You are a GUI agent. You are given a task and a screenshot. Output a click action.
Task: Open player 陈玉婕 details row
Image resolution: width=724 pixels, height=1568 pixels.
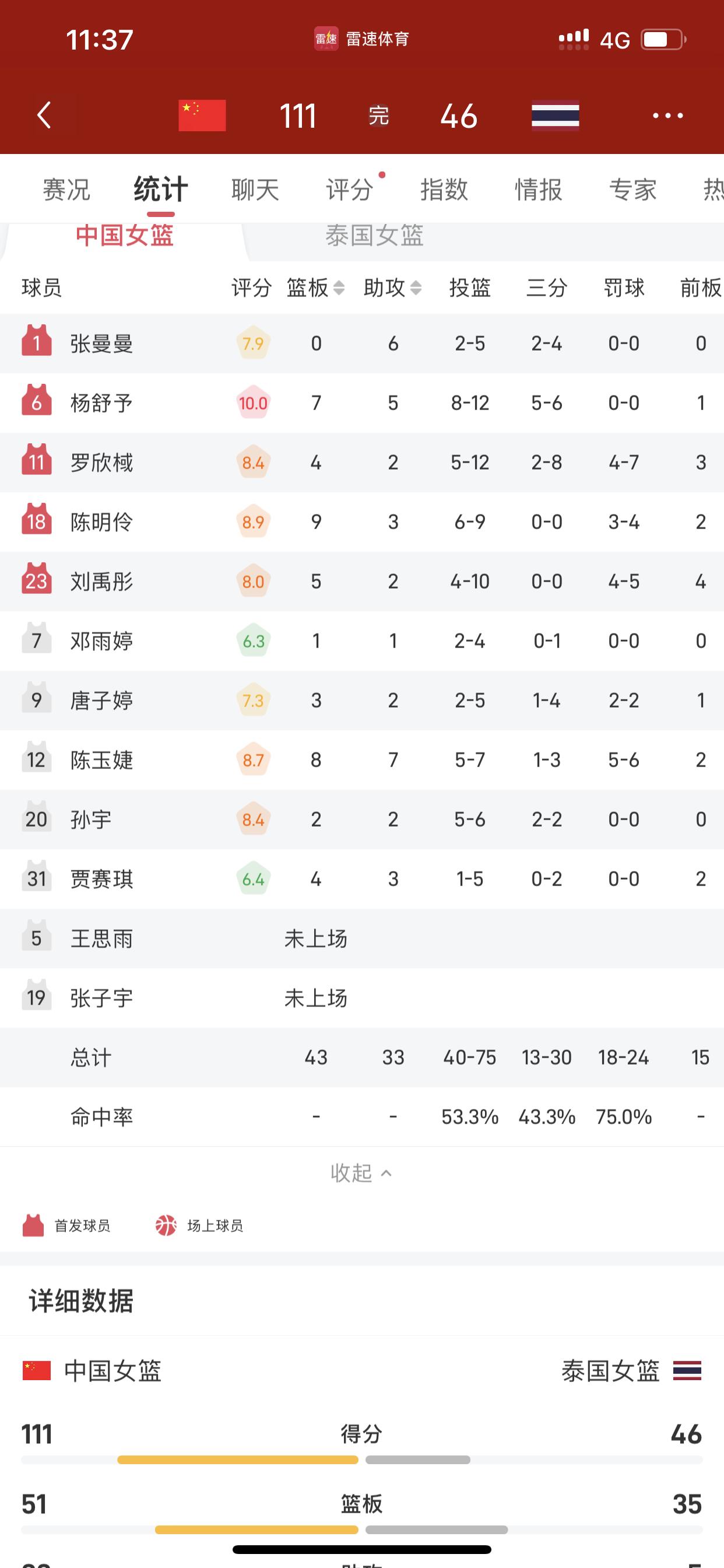pyautogui.click(x=362, y=759)
